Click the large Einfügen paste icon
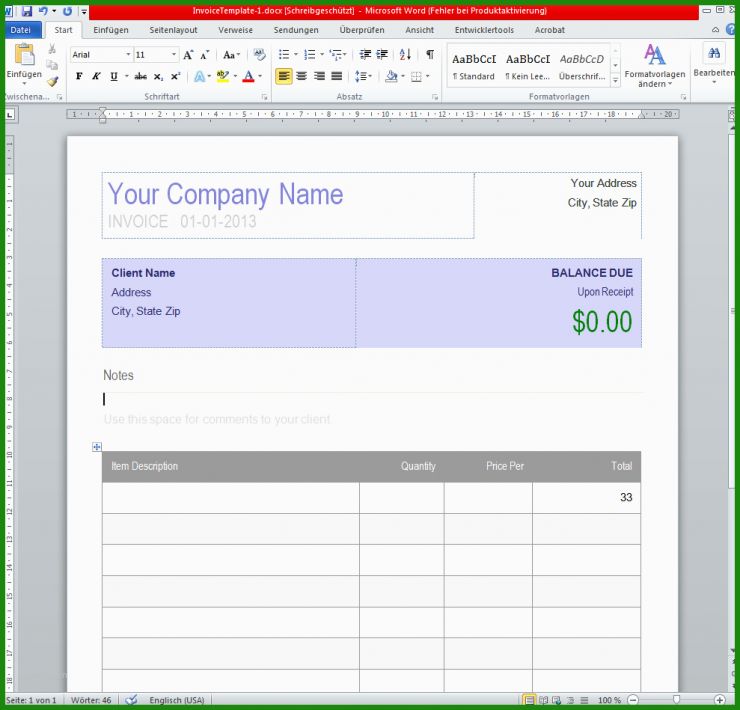 pyautogui.click(x=24, y=54)
